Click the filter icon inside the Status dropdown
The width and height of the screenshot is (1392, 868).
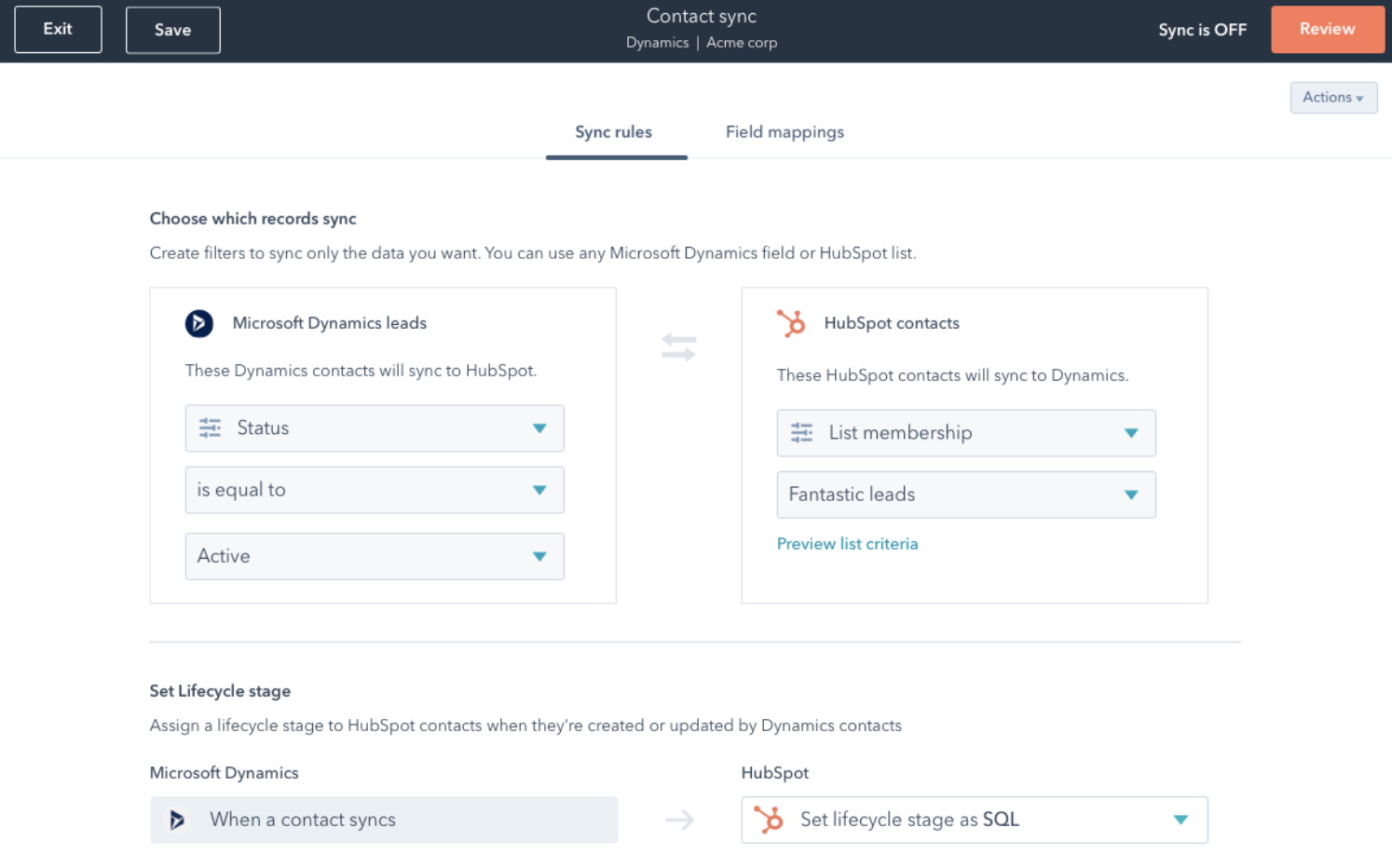pos(209,427)
